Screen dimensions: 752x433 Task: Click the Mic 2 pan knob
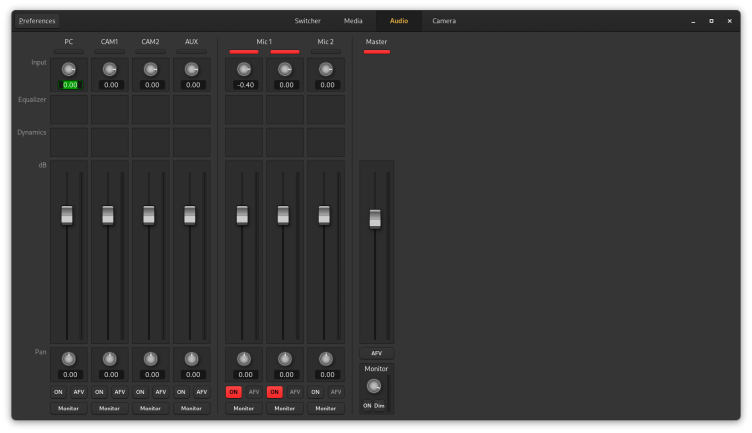325,358
